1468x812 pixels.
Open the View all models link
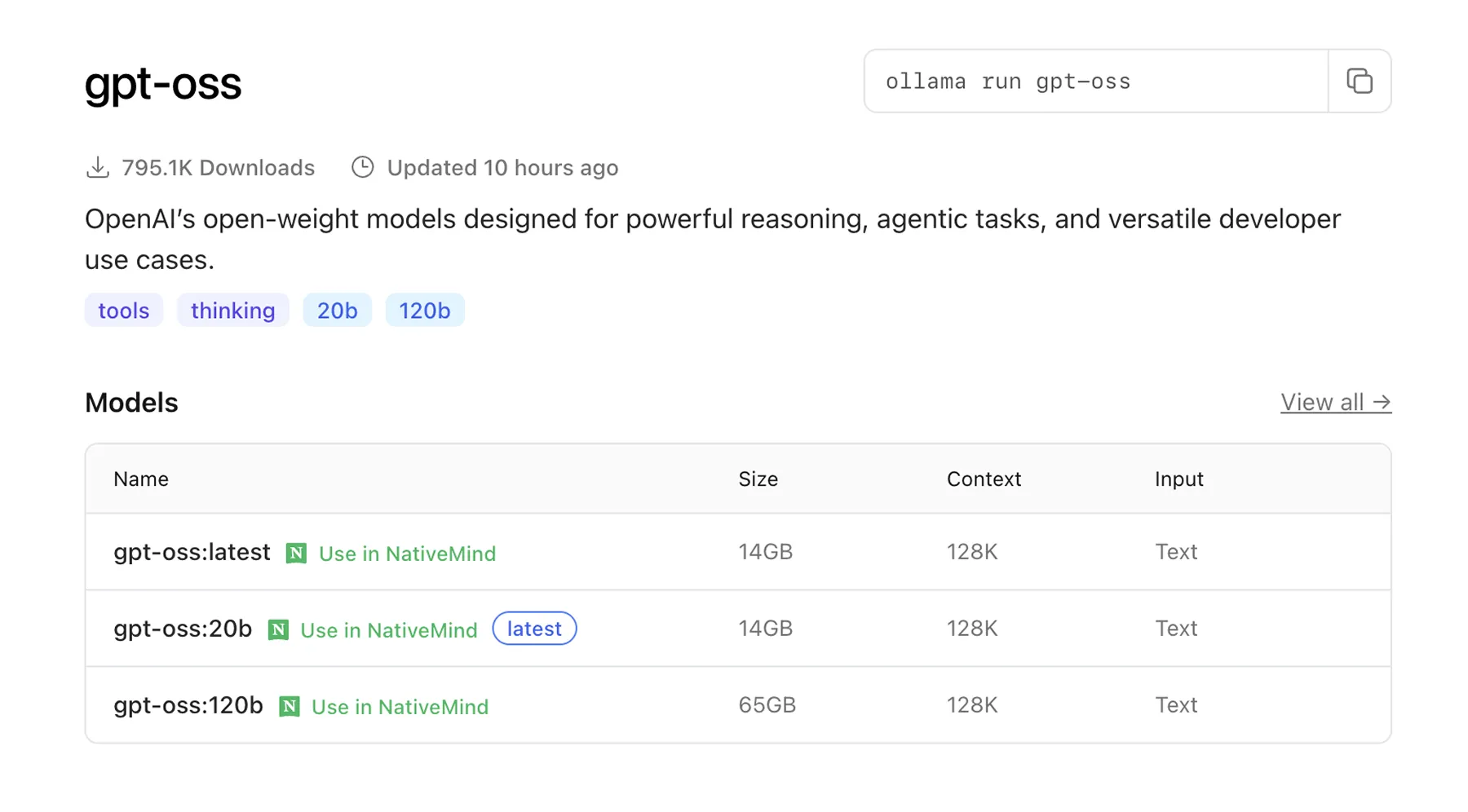pos(1336,403)
